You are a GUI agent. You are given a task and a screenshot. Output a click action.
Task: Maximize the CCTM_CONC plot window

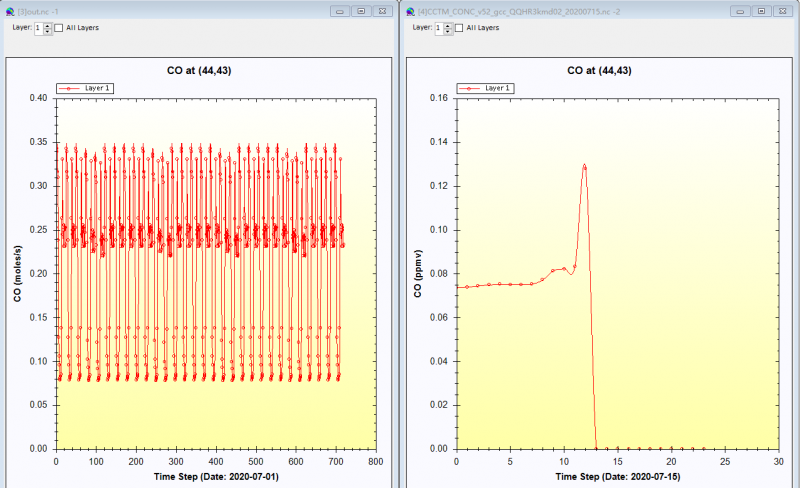click(761, 11)
